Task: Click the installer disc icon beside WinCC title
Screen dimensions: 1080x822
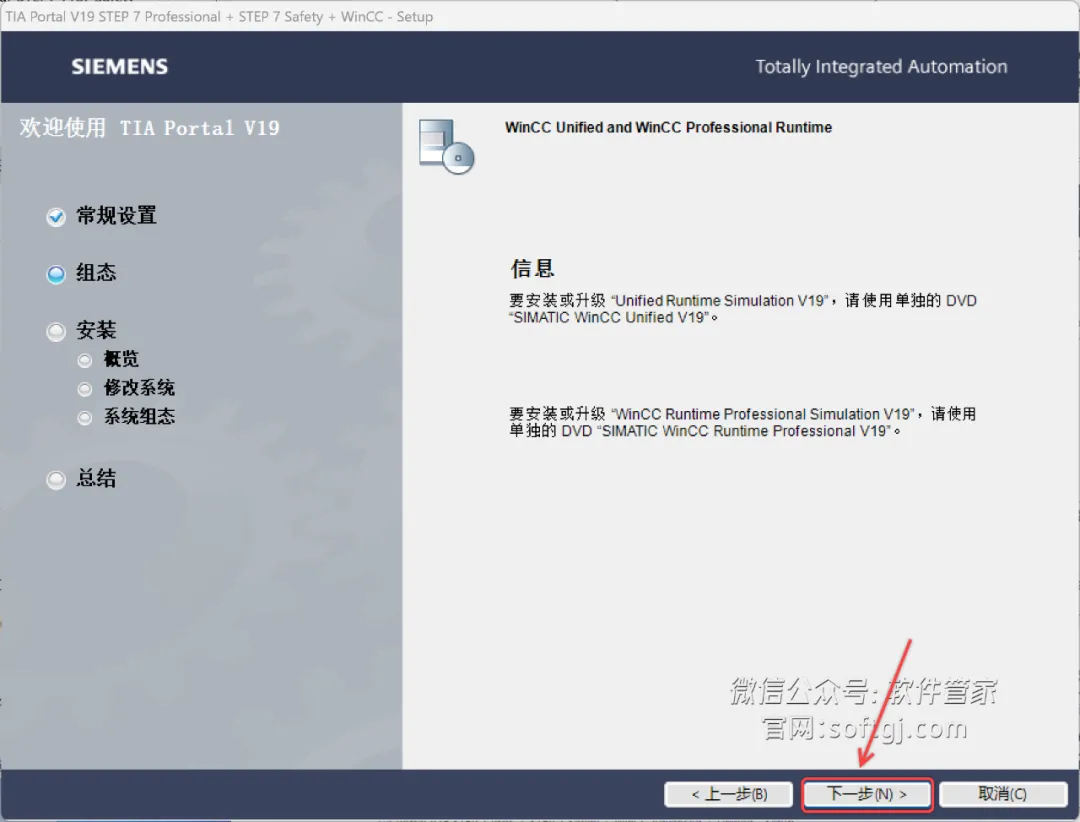Action: pos(446,146)
